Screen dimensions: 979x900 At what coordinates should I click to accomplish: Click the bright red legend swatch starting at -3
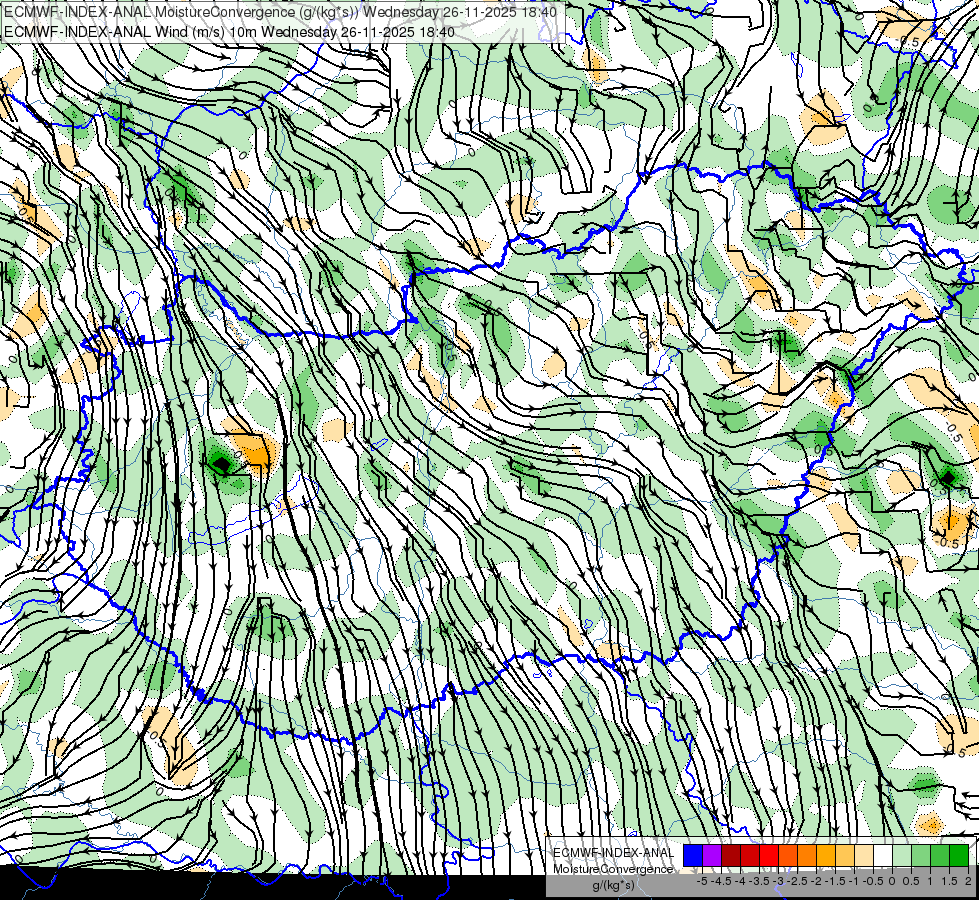769,855
